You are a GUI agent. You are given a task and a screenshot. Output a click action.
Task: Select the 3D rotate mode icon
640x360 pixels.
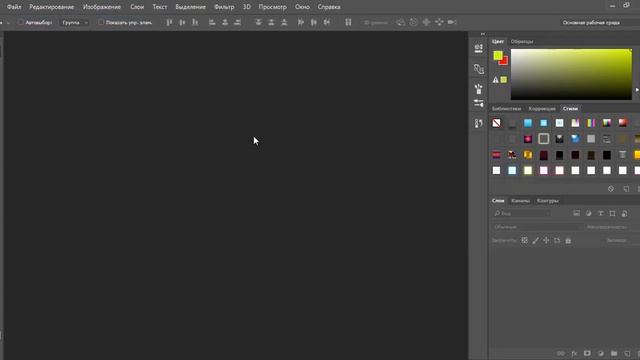coord(401,22)
